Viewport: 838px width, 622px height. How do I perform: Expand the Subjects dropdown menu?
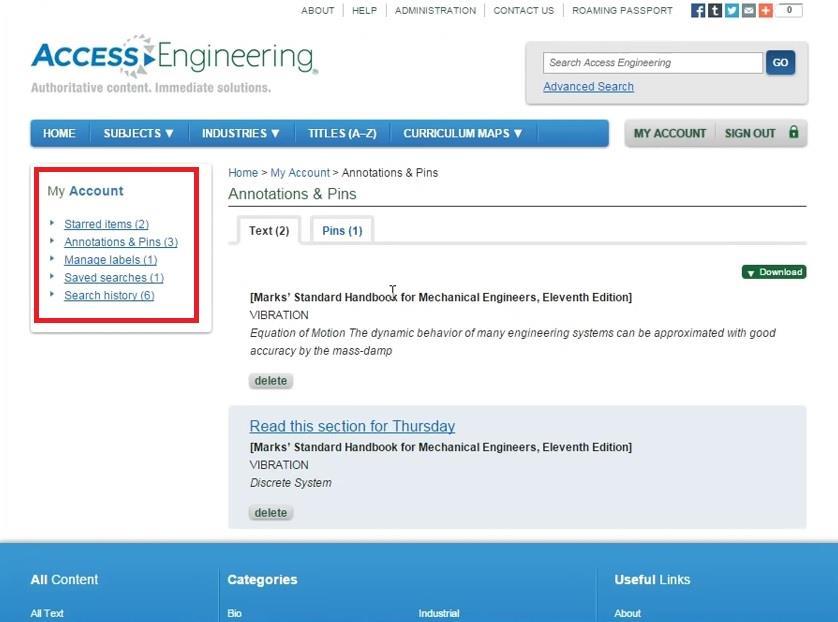[139, 133]
